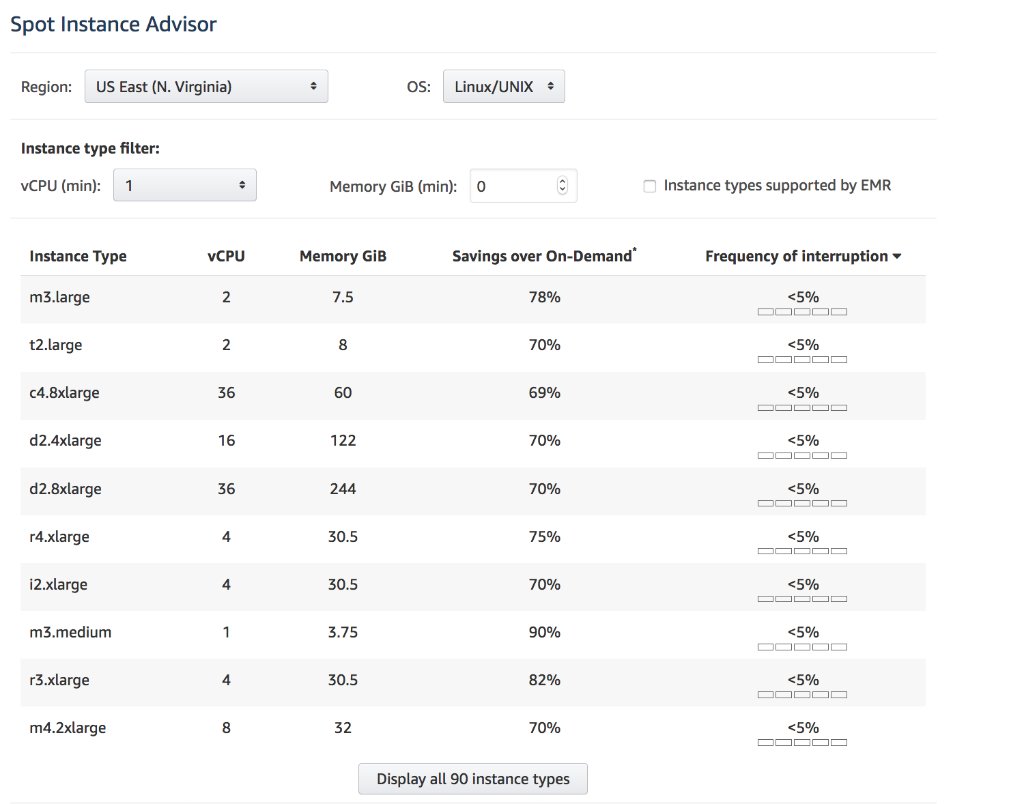This screenshot has width=1024, height=804.
Task: Select the m4.2xlarge instance name
Action: click(x=67, y=728)
